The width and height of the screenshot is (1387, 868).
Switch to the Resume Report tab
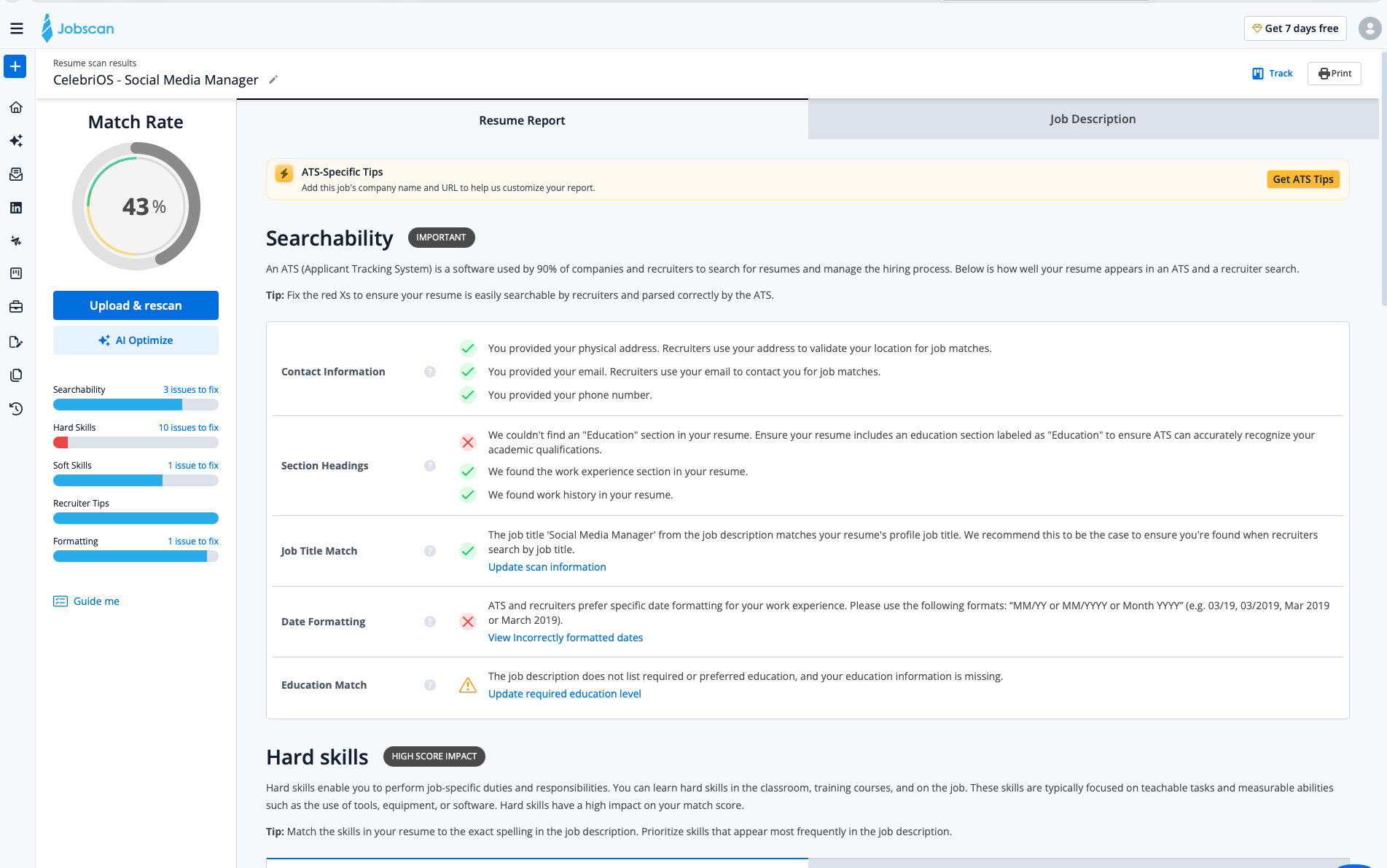pyautogui.click(x=522, y=120)
